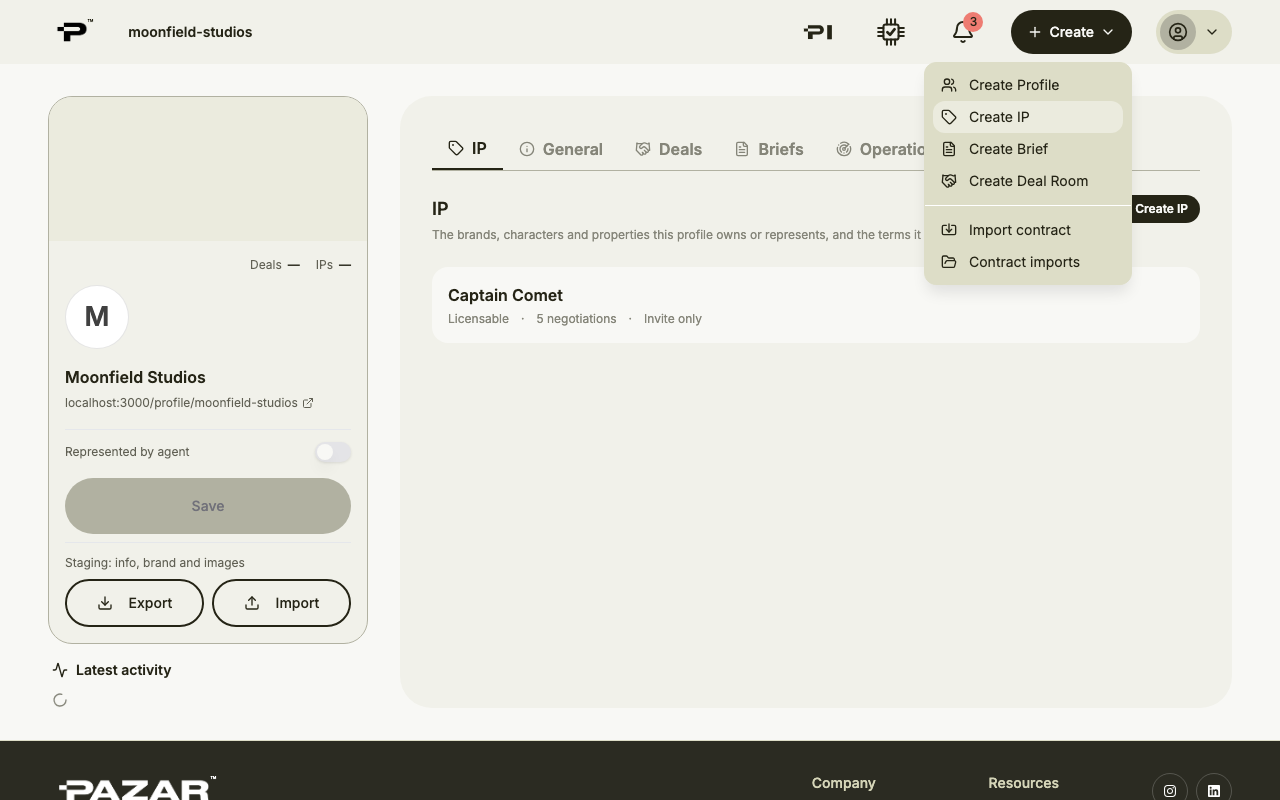Click the Import button

click(281, 603)
